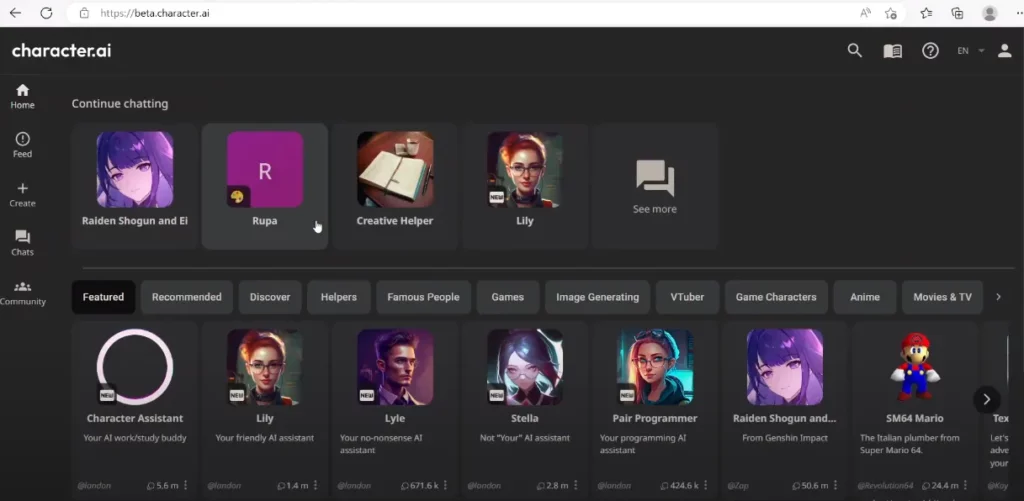
Task: Select the Recommended tab
Action: [187, 297]
